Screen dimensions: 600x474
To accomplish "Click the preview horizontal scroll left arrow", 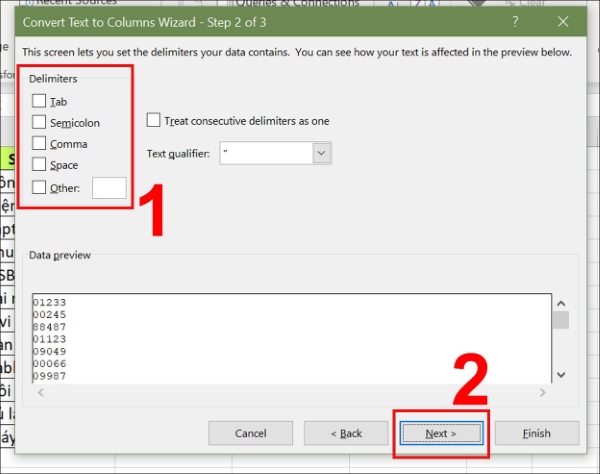I will (x=41, y=392).
